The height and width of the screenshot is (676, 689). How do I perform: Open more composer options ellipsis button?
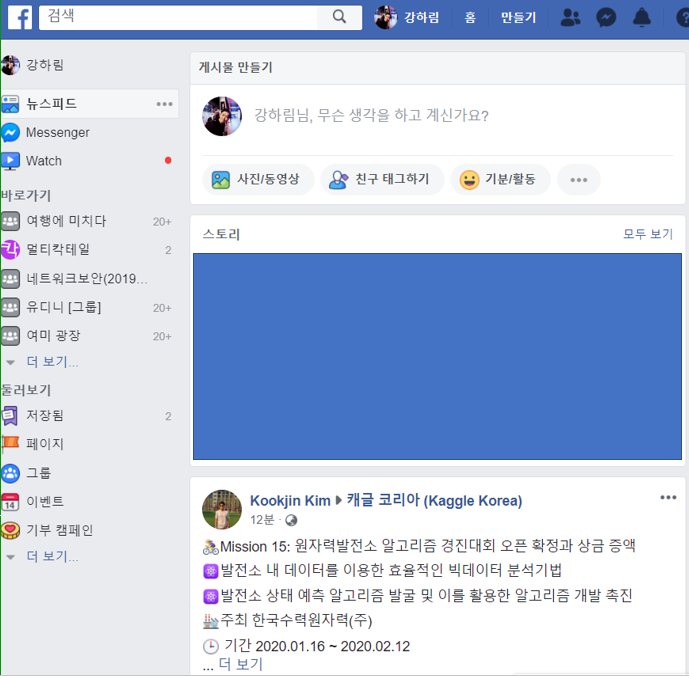pyautogui.click(x=578, y=180)
